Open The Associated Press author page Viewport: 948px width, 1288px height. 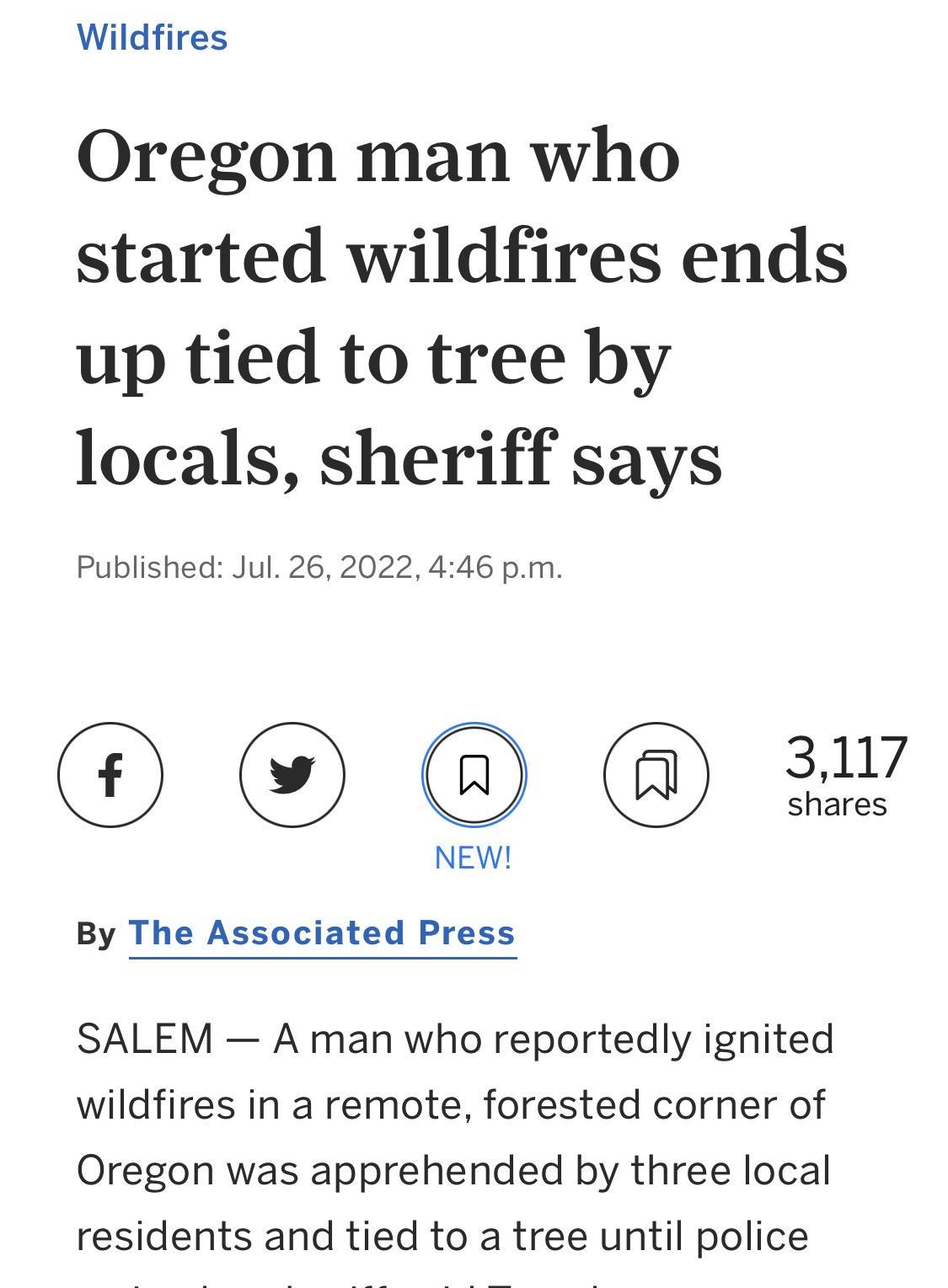[321, 933]
